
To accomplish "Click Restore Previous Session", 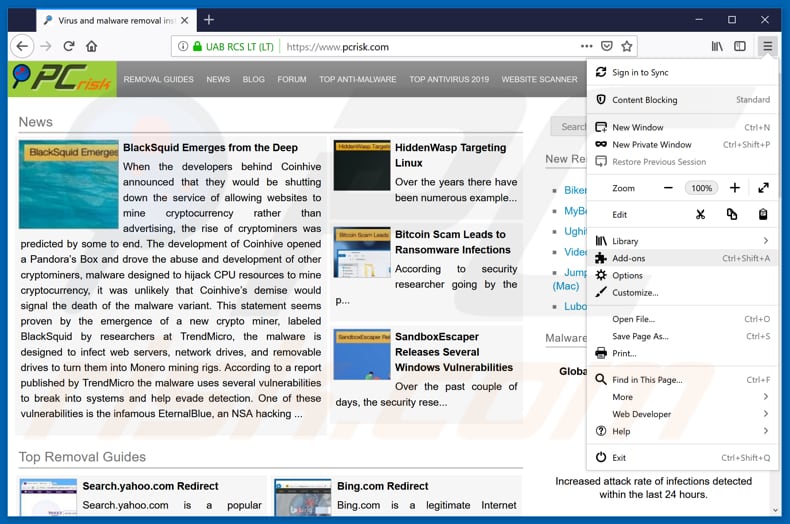I will point(683,162).
